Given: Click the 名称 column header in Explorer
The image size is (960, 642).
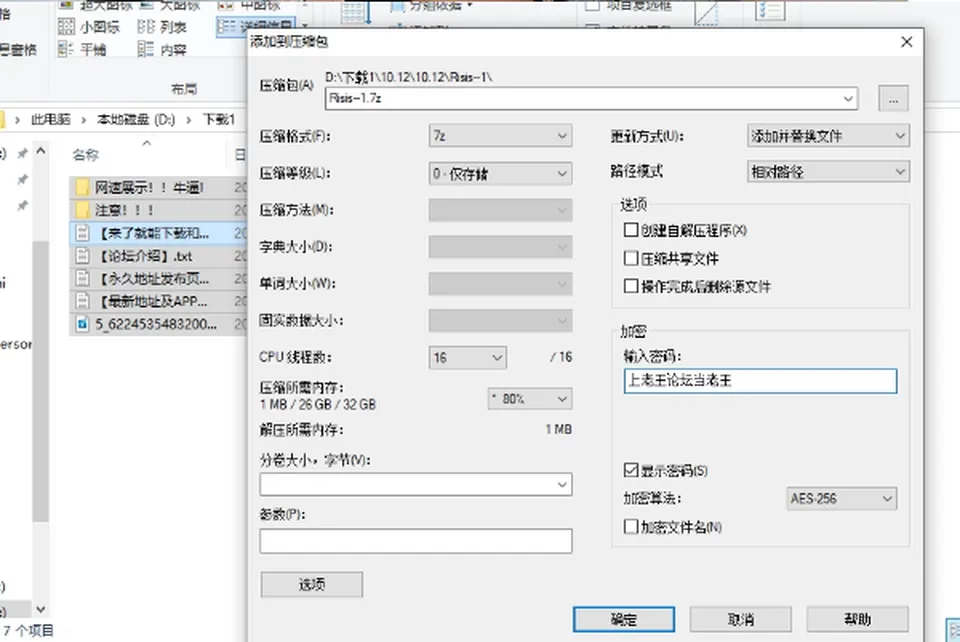Looking at the screenshot, I should tap(85, 155).
